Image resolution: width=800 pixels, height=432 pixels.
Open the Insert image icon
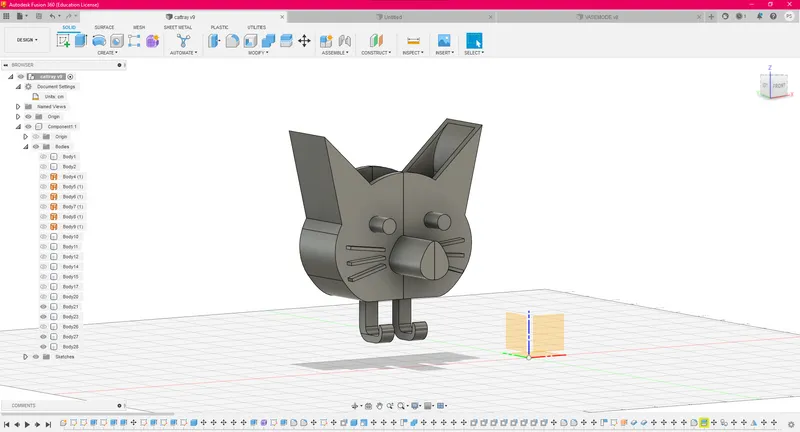point(444,41)
